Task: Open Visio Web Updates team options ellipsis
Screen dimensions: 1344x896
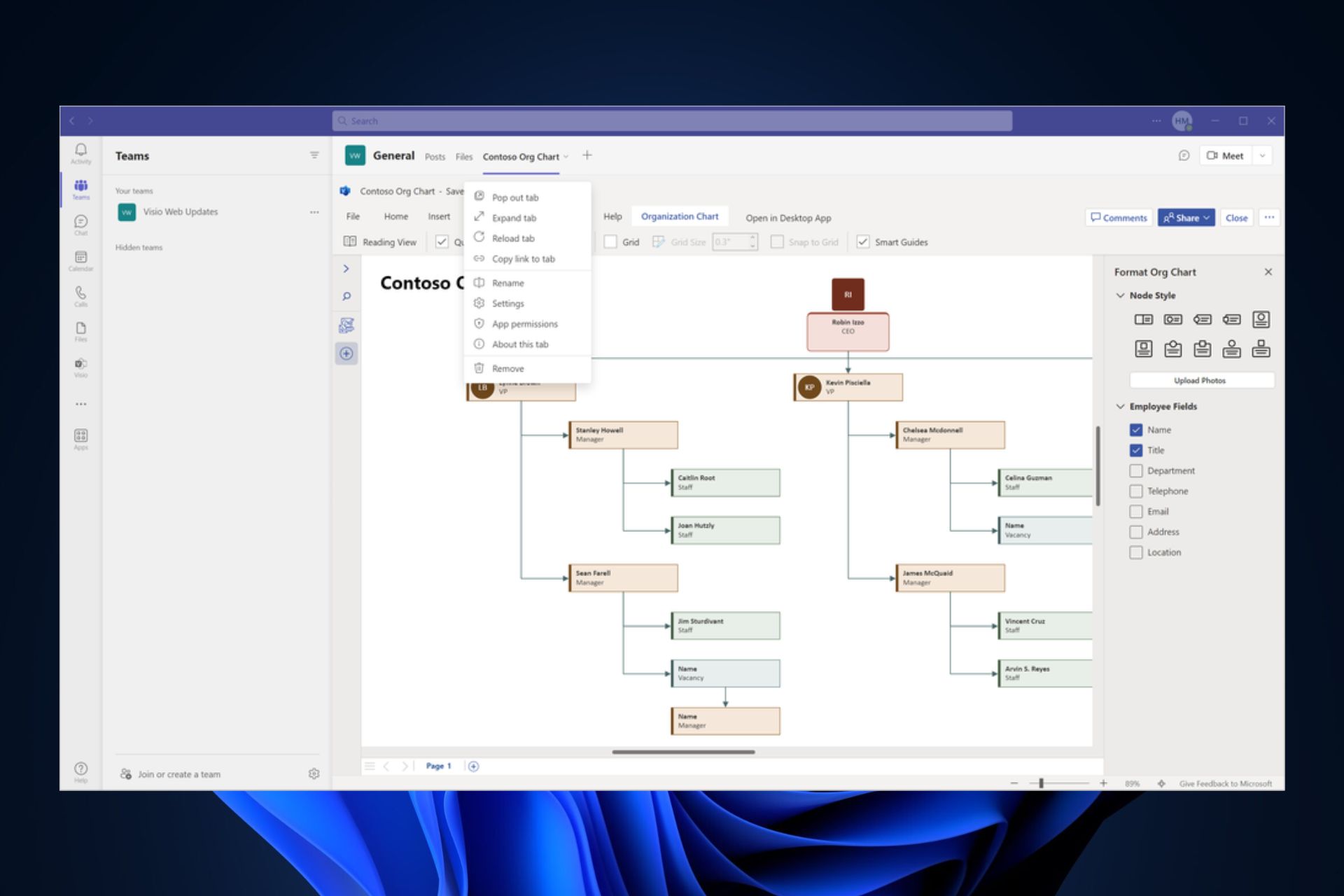Action: [314, 212]
